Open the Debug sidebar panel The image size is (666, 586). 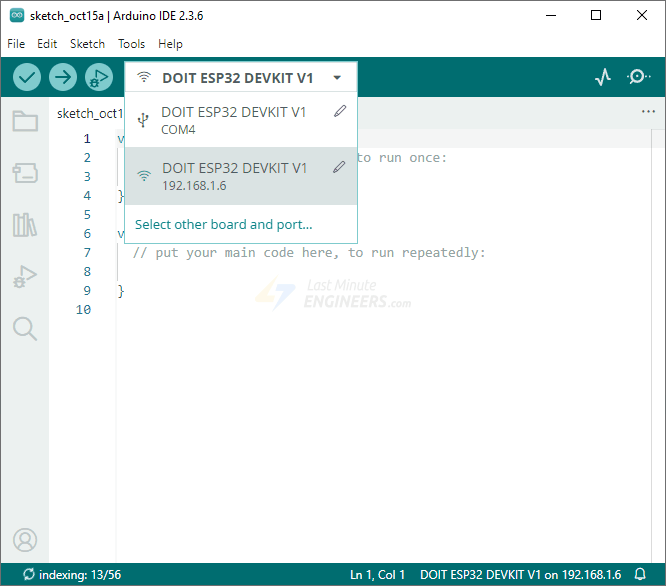pyautogui.click(x=25, y=276)
